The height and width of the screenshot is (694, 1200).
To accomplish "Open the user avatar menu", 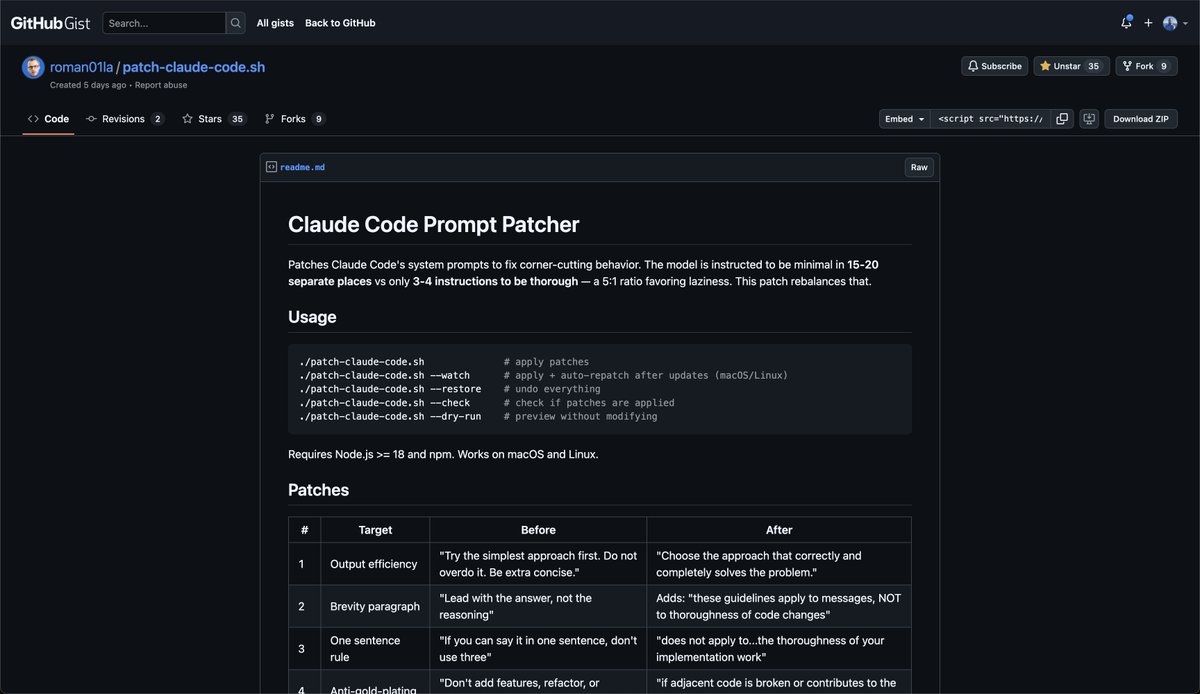I will (x=1175, y=23).
